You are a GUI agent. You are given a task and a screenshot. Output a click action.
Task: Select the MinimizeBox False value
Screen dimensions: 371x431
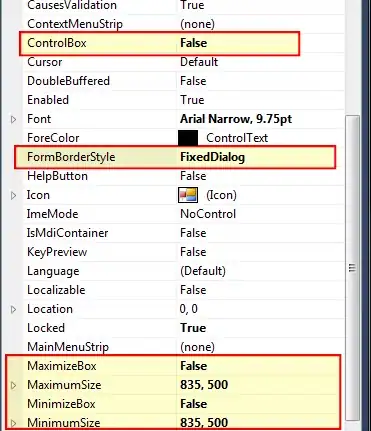(194, 404)
